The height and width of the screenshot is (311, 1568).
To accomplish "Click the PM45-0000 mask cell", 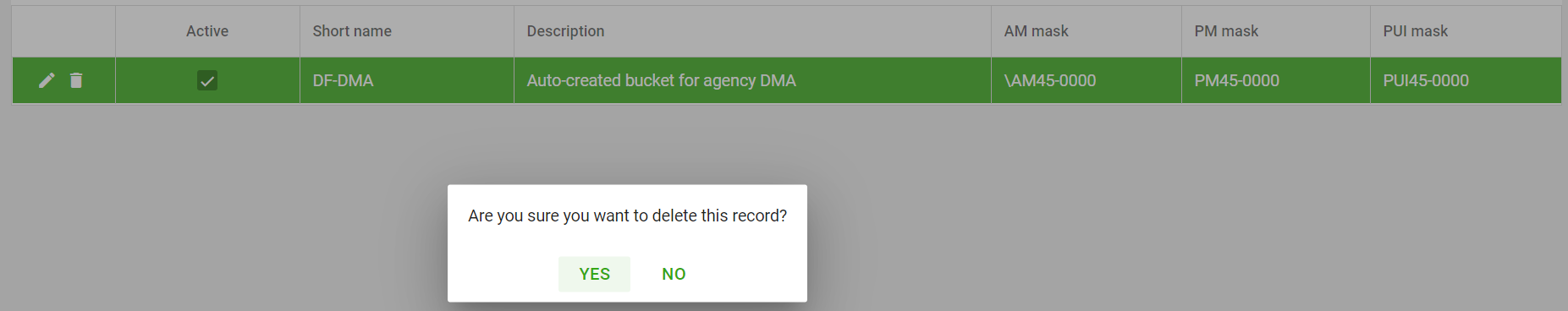I will 1276,80.
